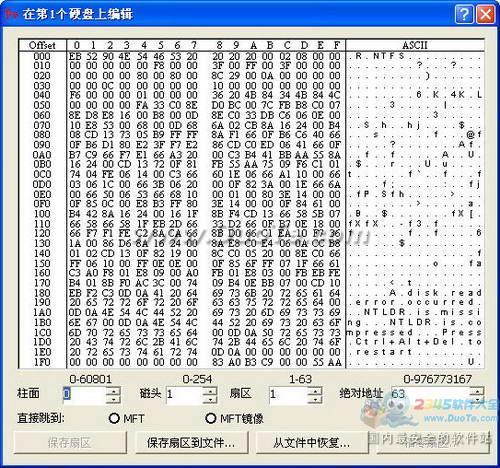Viewport: 500px width, 468px height.
Task: Select the MFT radio button
Action: pos(114,418)
